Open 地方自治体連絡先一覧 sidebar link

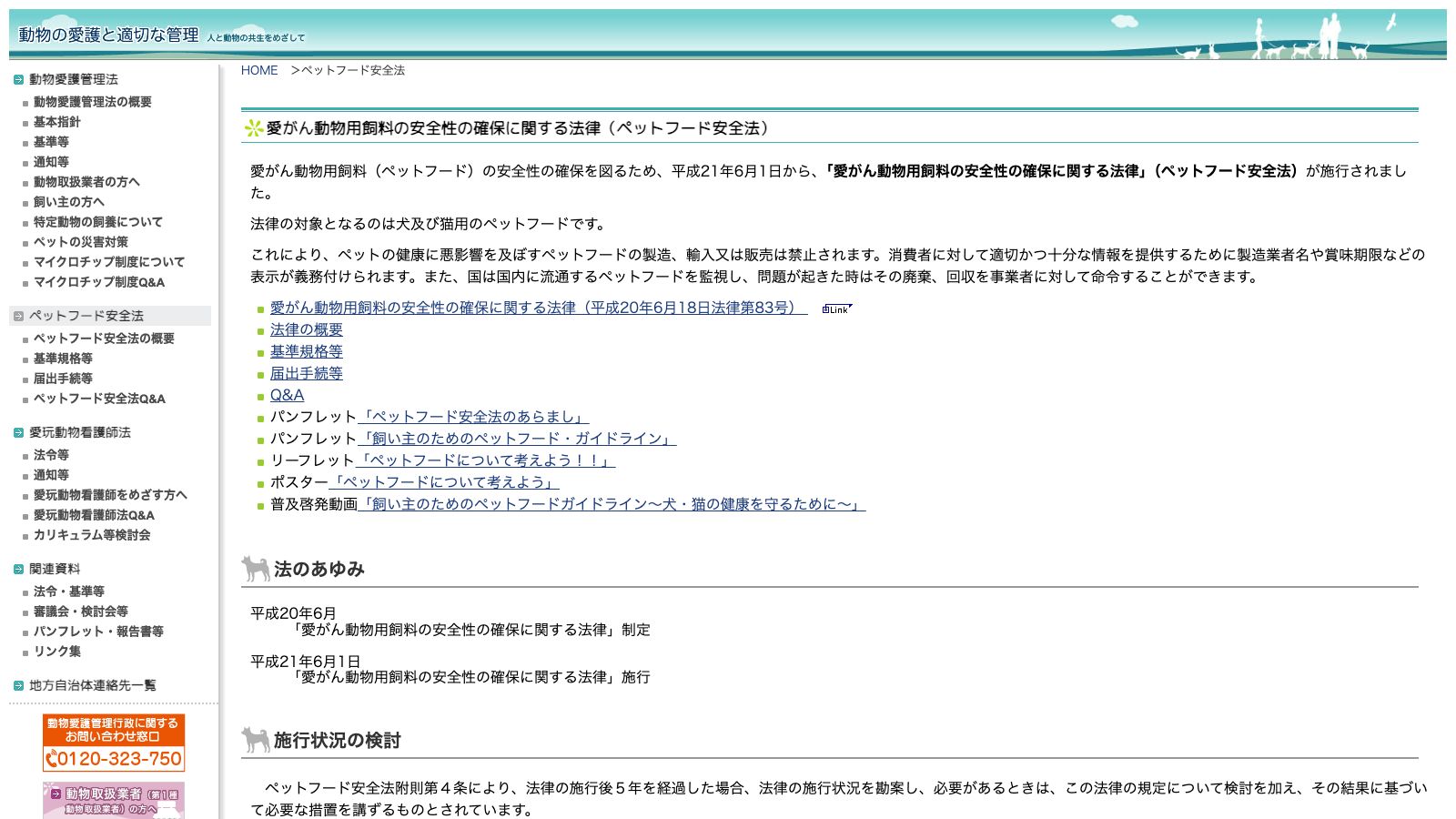click(92, 685)
